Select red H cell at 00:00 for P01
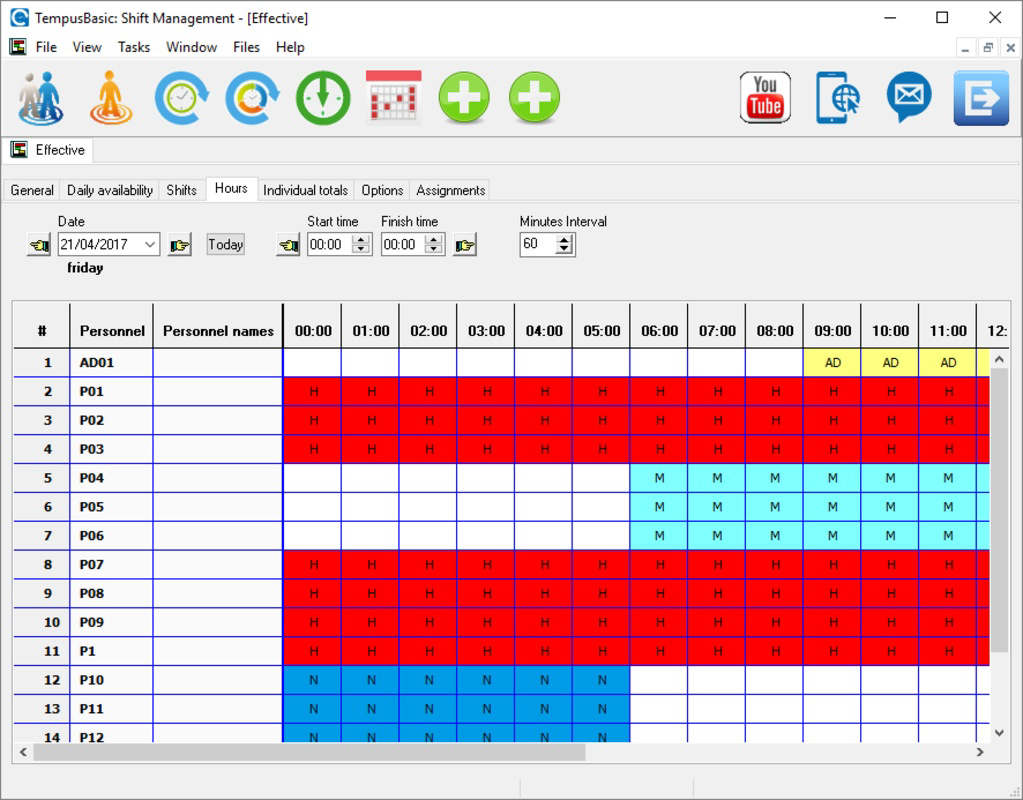This screenshot has width=1023, height=800. tap(313, 392)
